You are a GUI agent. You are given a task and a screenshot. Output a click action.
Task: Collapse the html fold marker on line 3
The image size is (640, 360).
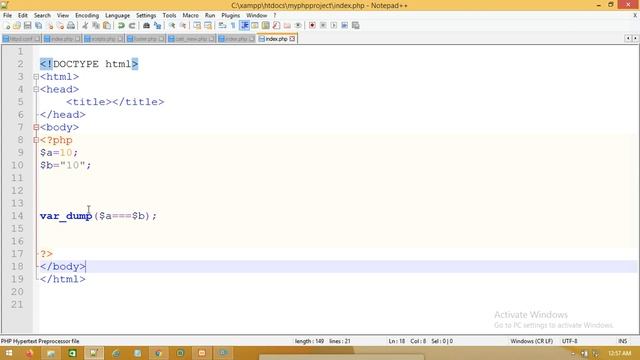36,77
